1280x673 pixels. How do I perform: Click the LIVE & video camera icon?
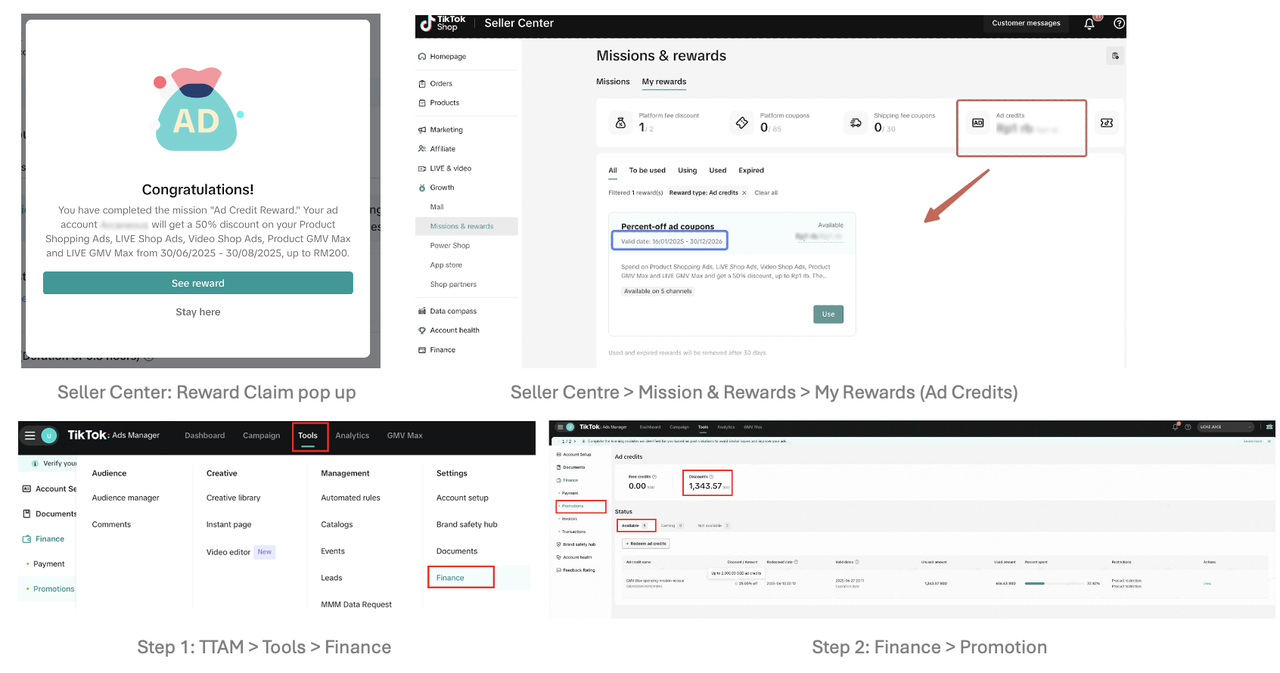click(x=423, y=168)
